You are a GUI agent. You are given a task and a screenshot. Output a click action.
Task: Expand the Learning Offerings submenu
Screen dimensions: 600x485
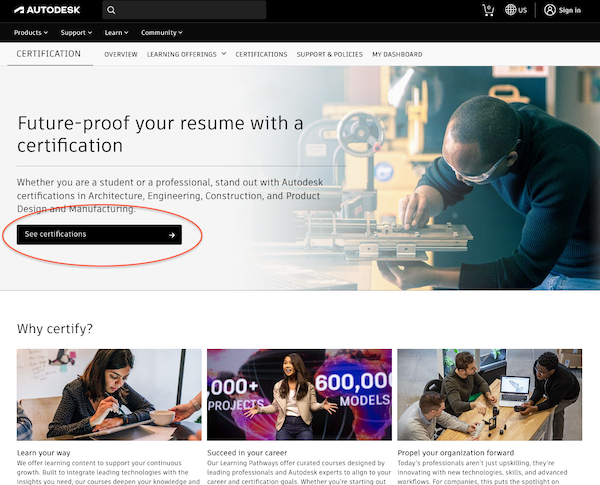point(186,54)
